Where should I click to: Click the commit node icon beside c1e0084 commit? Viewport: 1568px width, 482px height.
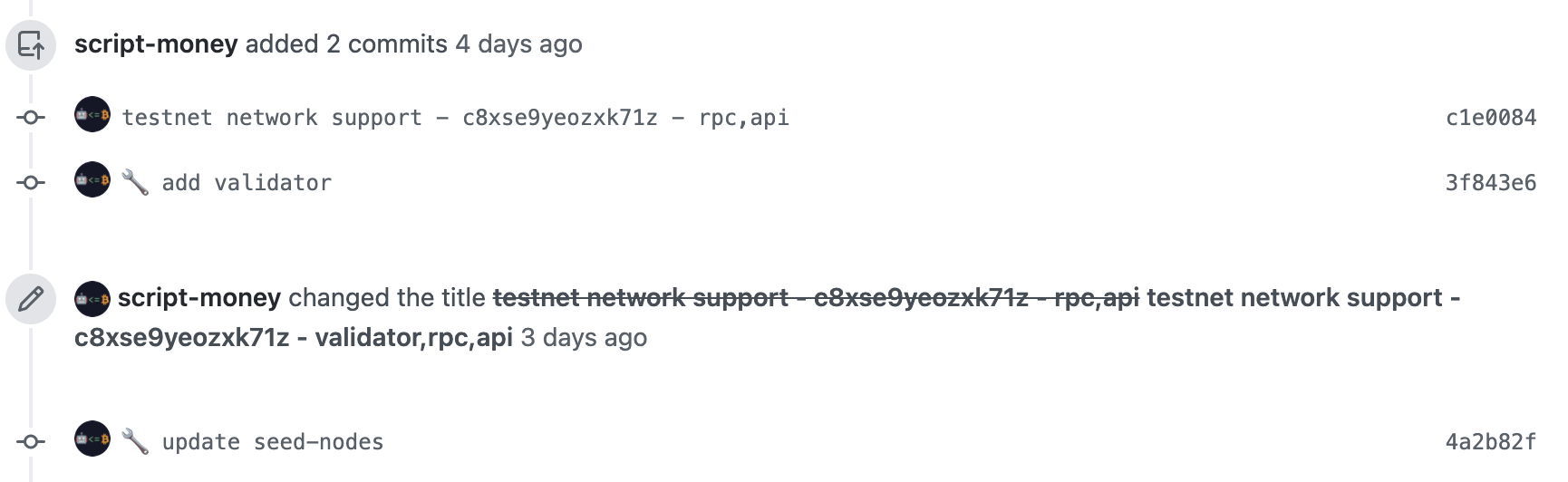[x=31, y=118]
